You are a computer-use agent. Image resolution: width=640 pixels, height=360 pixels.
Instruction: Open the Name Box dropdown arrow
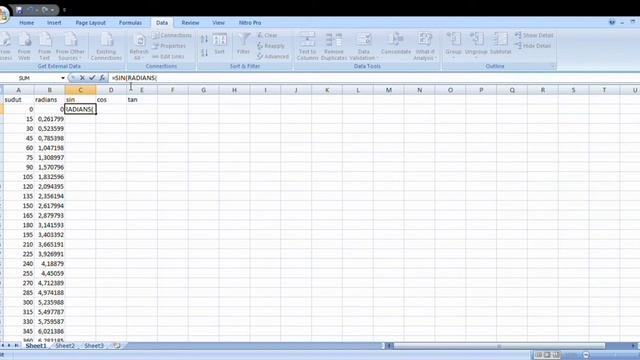pyautogui.click(x=63, y=78)
